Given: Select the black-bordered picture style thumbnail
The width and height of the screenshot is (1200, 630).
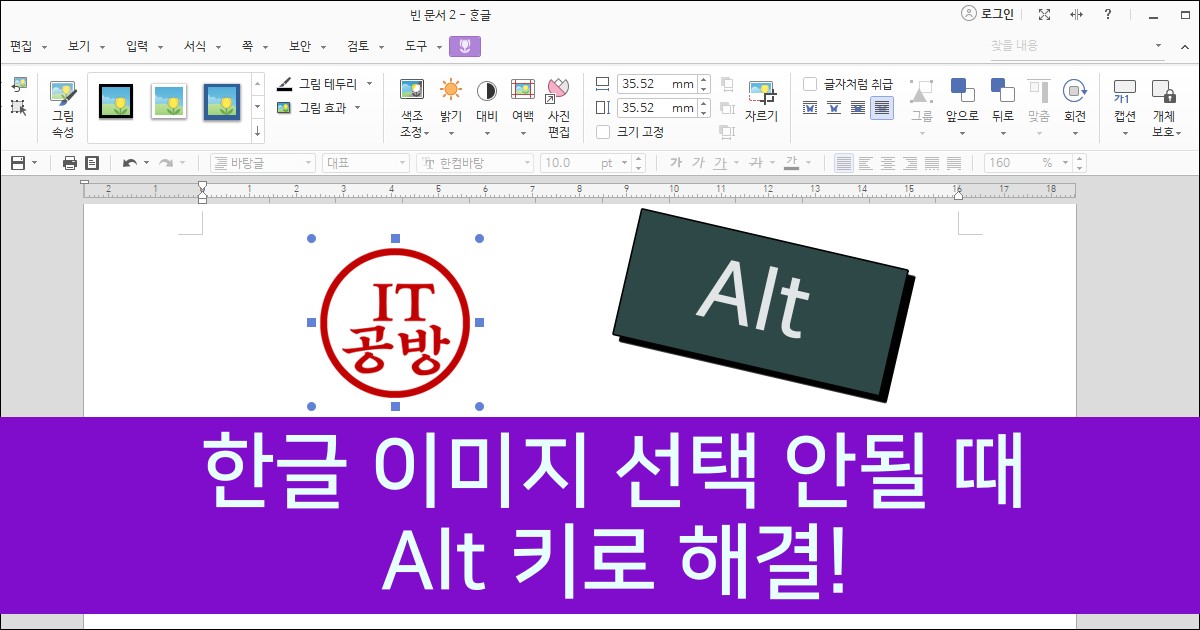Looking at the screenshot, I should (114, 102).
